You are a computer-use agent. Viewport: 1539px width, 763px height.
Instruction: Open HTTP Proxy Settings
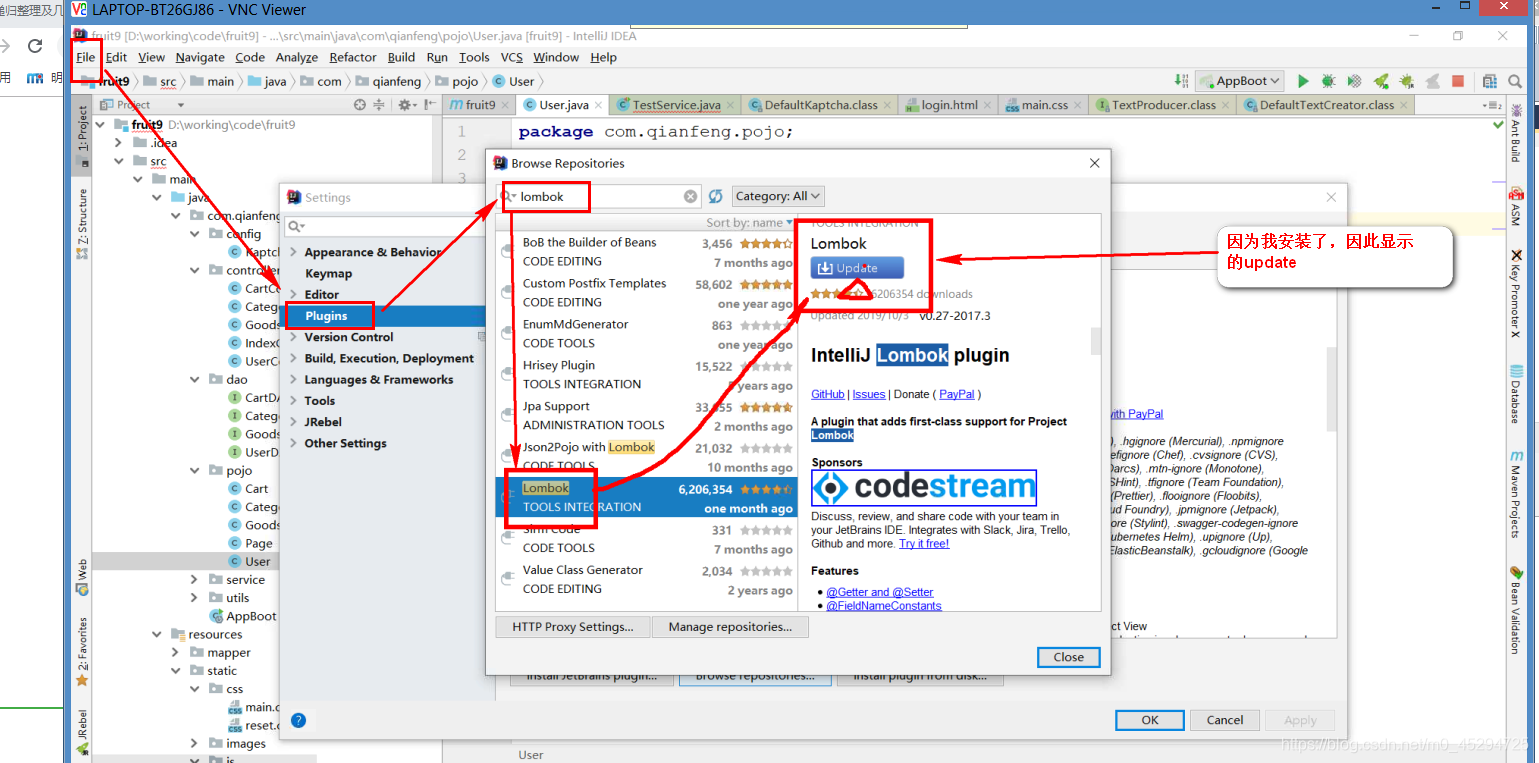click(x=573, y=627)
